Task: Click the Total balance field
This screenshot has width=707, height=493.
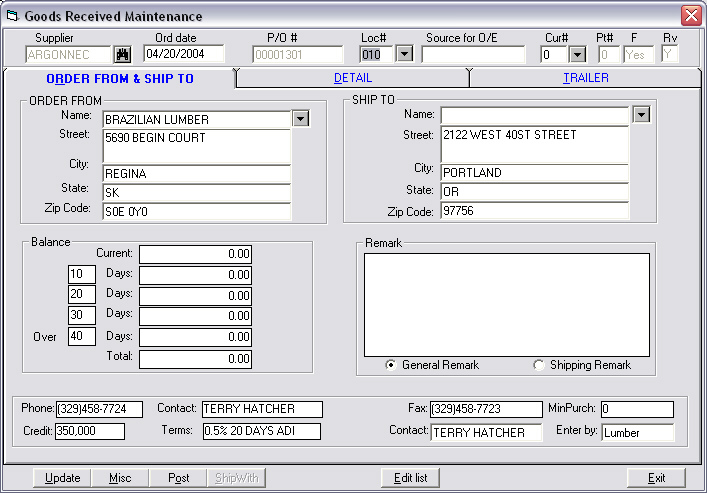Action: (x=195, y=359)
